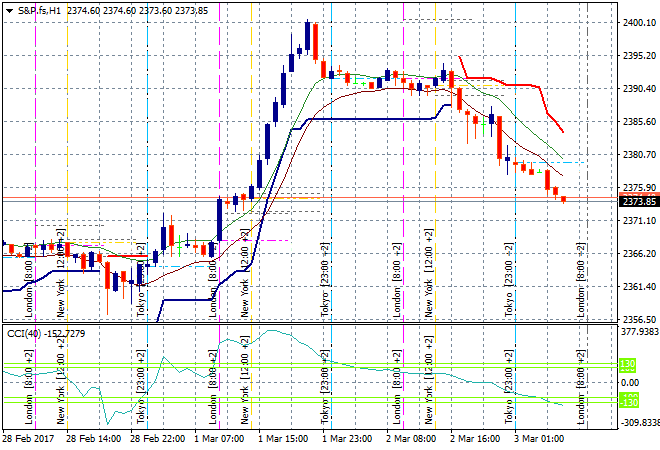Click the 0.00 label on CCI scale
660x450 pixels.
630,383
